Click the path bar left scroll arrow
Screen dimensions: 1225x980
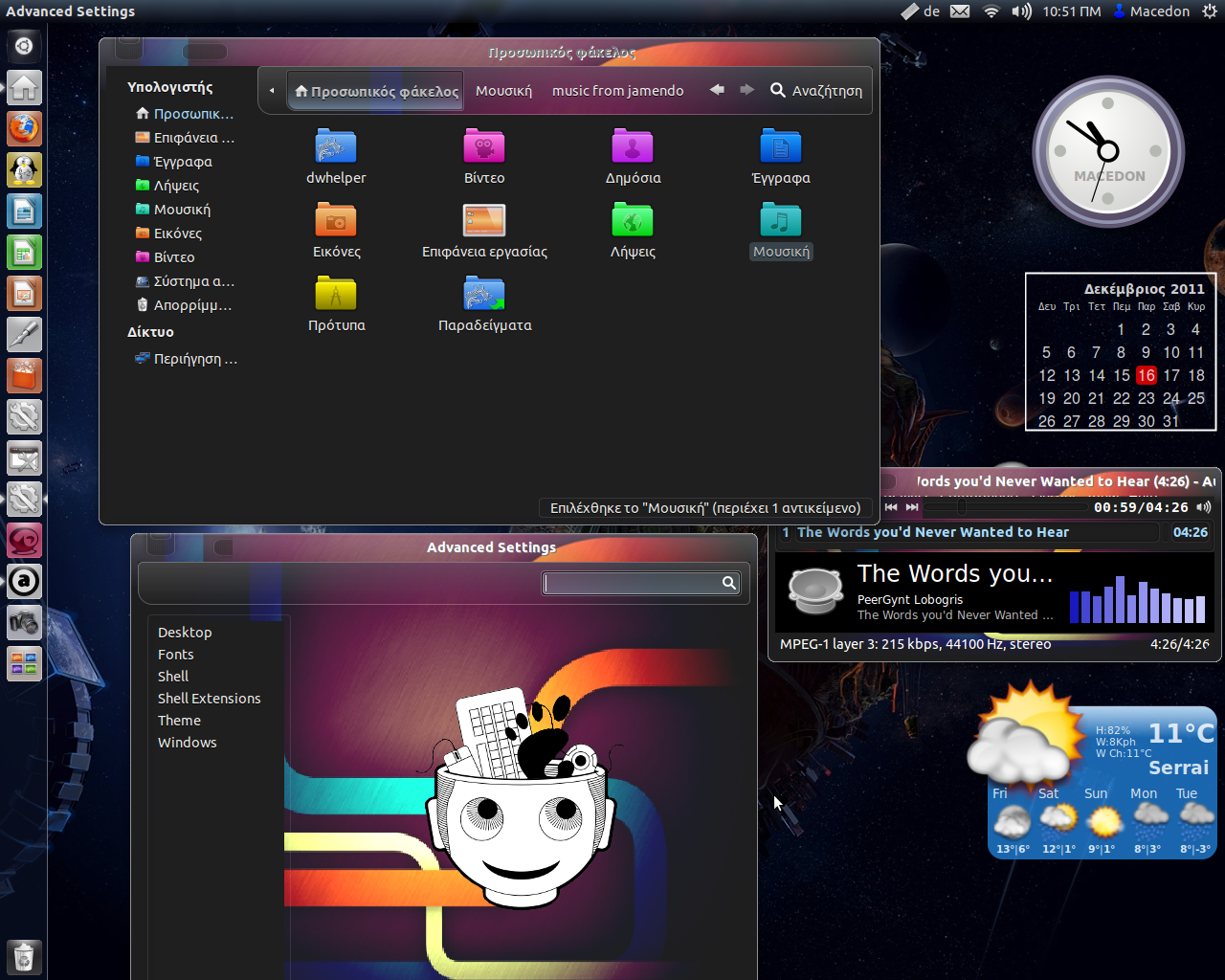pyautogui.click(x=272, y=91)
